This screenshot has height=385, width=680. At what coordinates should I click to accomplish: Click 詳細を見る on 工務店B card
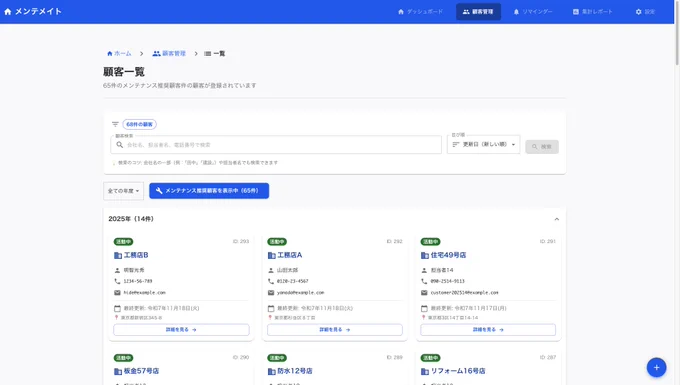(x=181, y=330)
